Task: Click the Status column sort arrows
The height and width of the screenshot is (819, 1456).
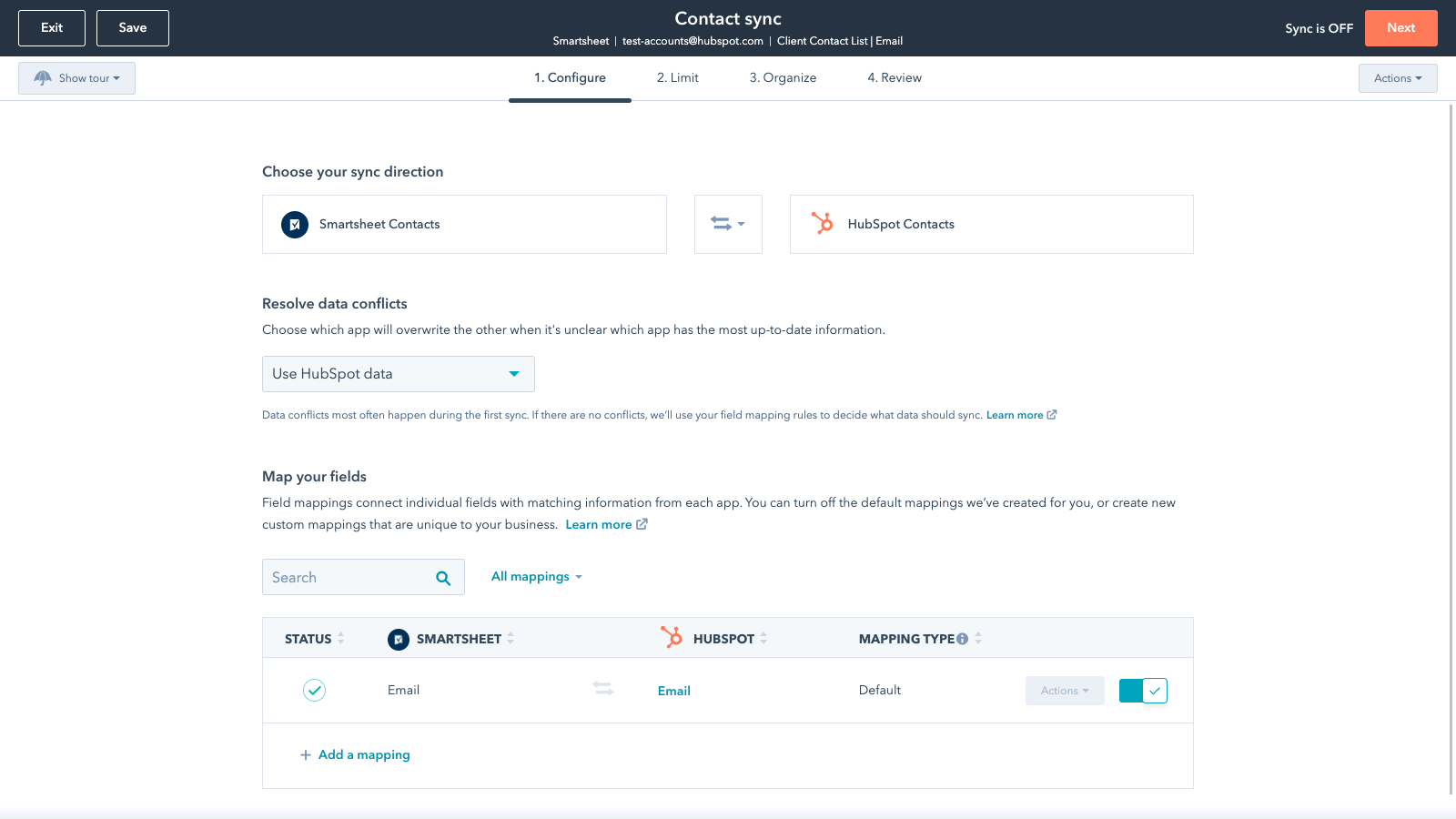Action: pos(341,638)
